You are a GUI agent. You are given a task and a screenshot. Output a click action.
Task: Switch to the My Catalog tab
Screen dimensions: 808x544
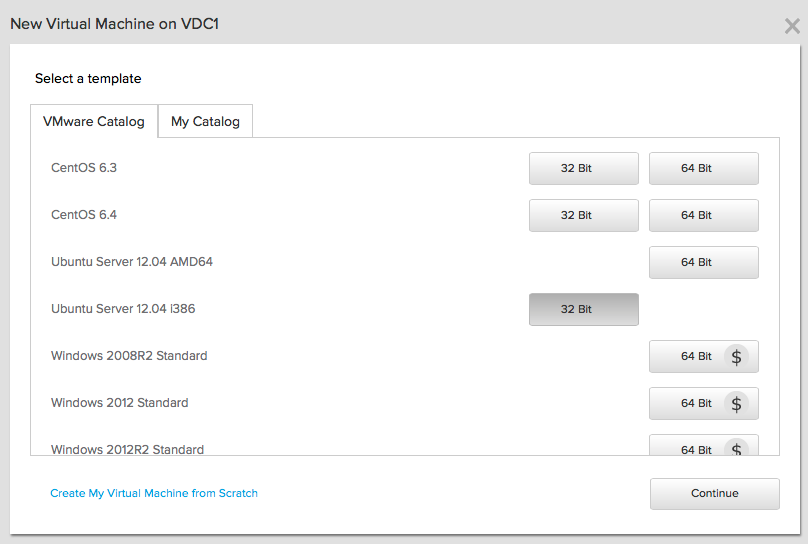pos(205,122)
